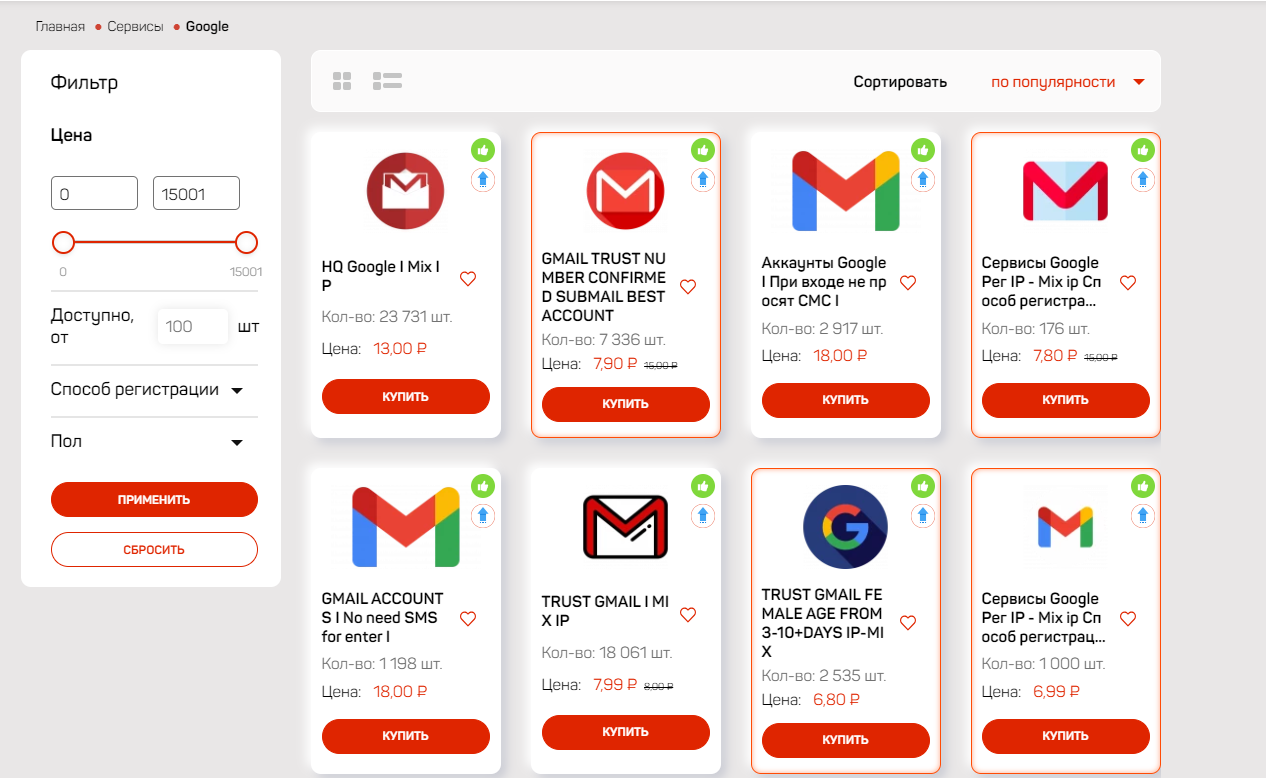Click quantity text 'Кол-во: 18 061 шт.'
The image size is (1266, 778).
point(607,653)
